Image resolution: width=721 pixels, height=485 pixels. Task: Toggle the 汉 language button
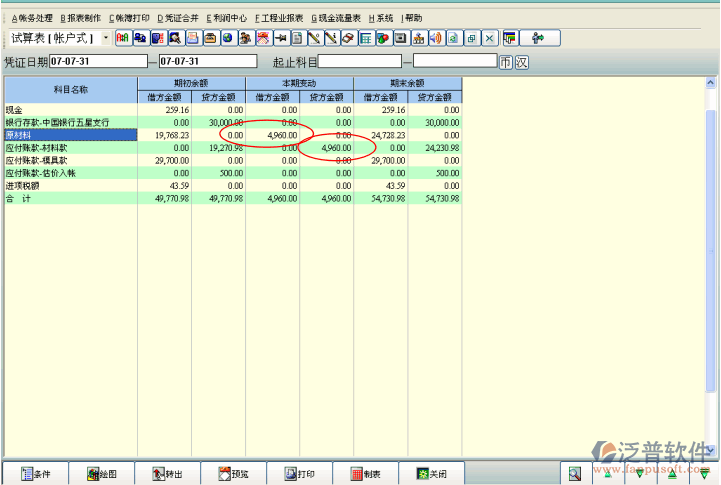tap(521, 62)
